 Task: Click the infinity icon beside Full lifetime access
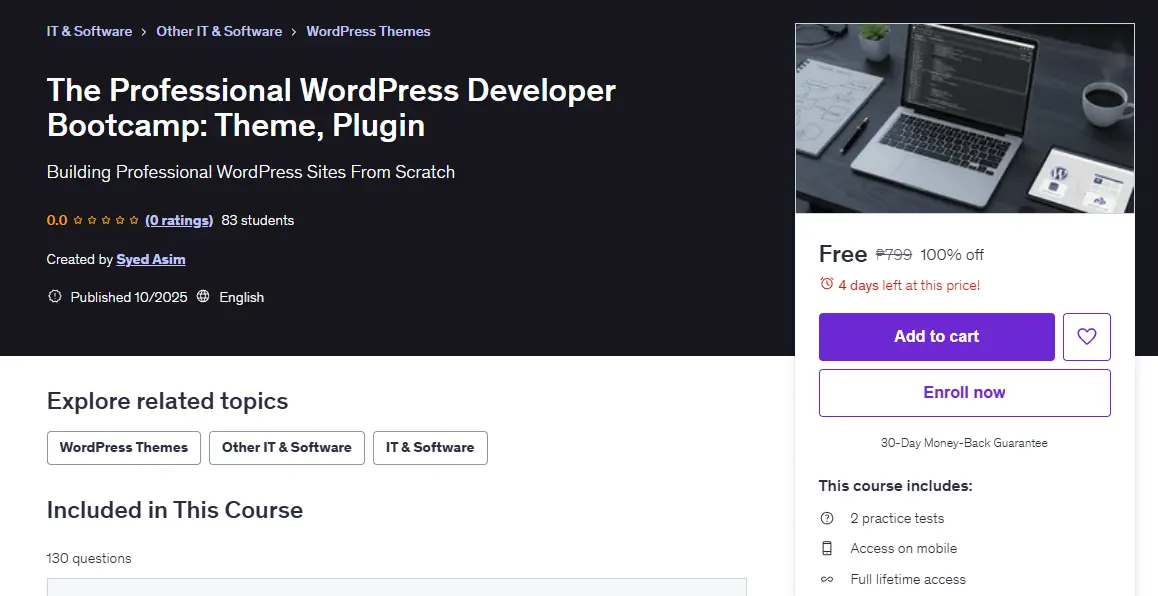coord(827,580)
